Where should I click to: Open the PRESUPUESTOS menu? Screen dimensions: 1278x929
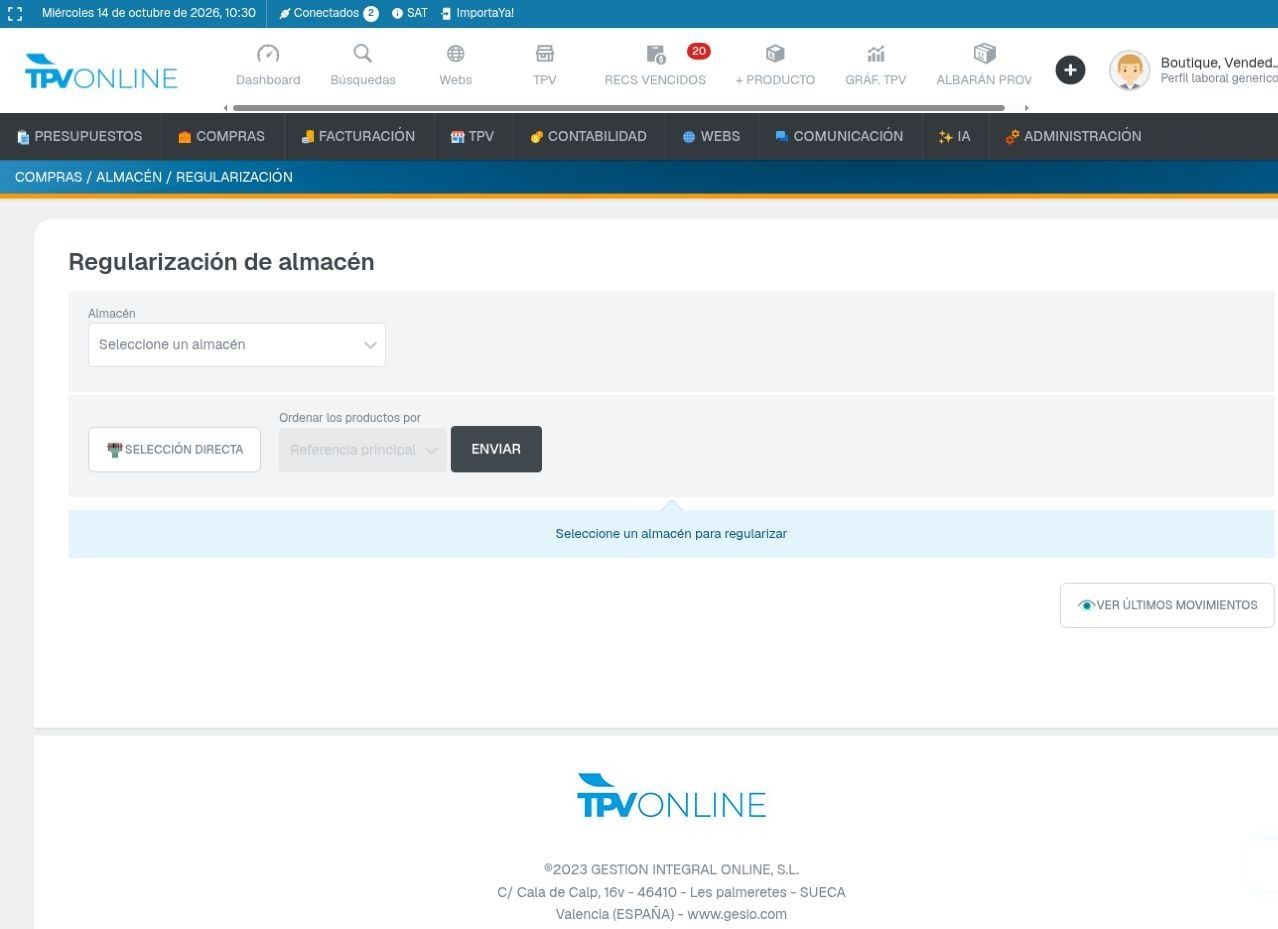80,136
